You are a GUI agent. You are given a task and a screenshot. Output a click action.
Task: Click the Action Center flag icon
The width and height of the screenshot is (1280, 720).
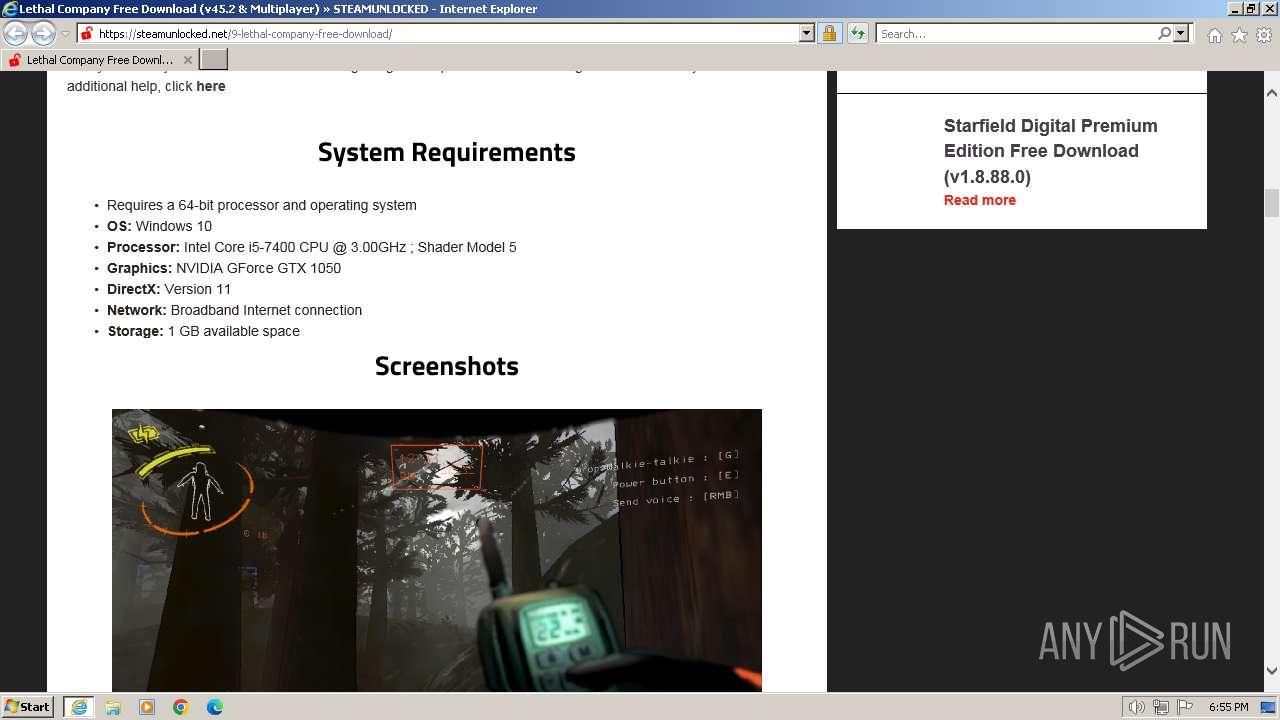1184,707
